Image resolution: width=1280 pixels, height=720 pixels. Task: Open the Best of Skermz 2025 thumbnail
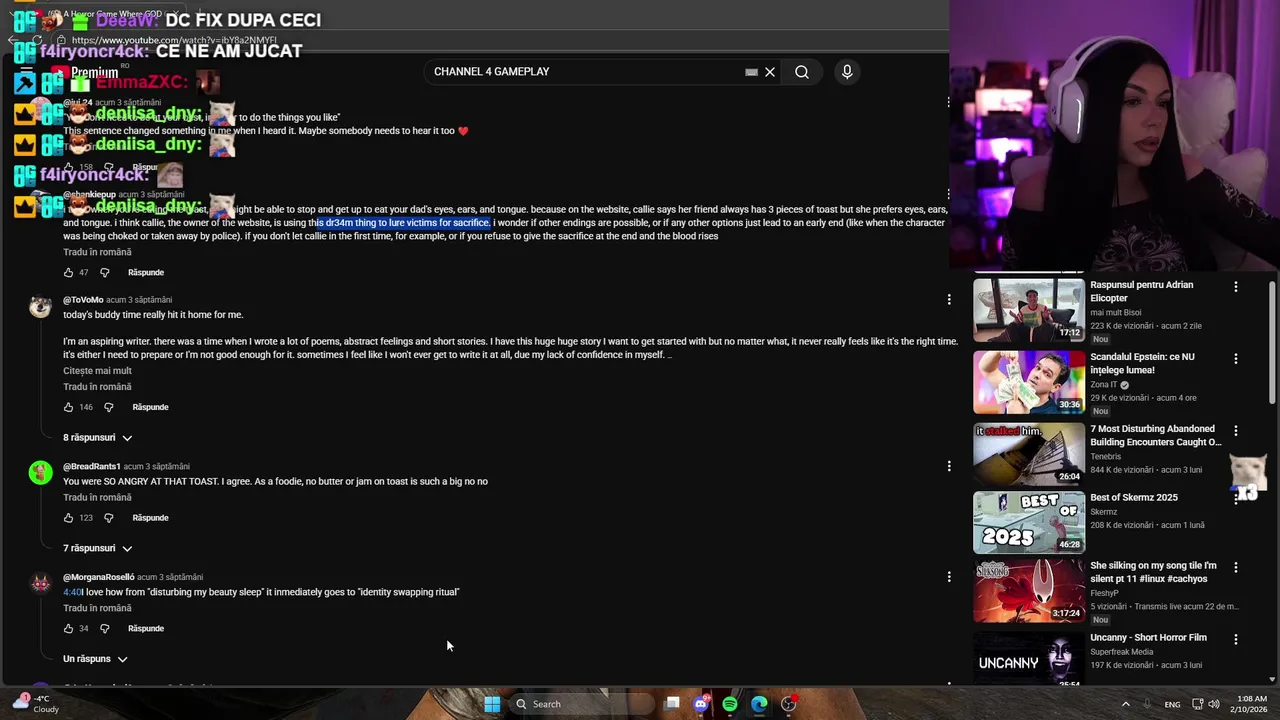1029,522
